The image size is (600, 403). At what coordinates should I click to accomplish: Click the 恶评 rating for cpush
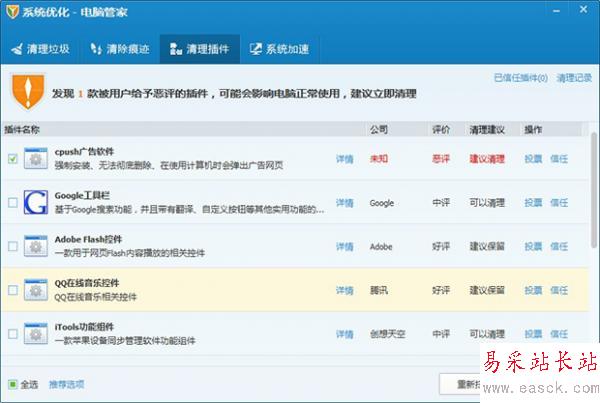441,158
